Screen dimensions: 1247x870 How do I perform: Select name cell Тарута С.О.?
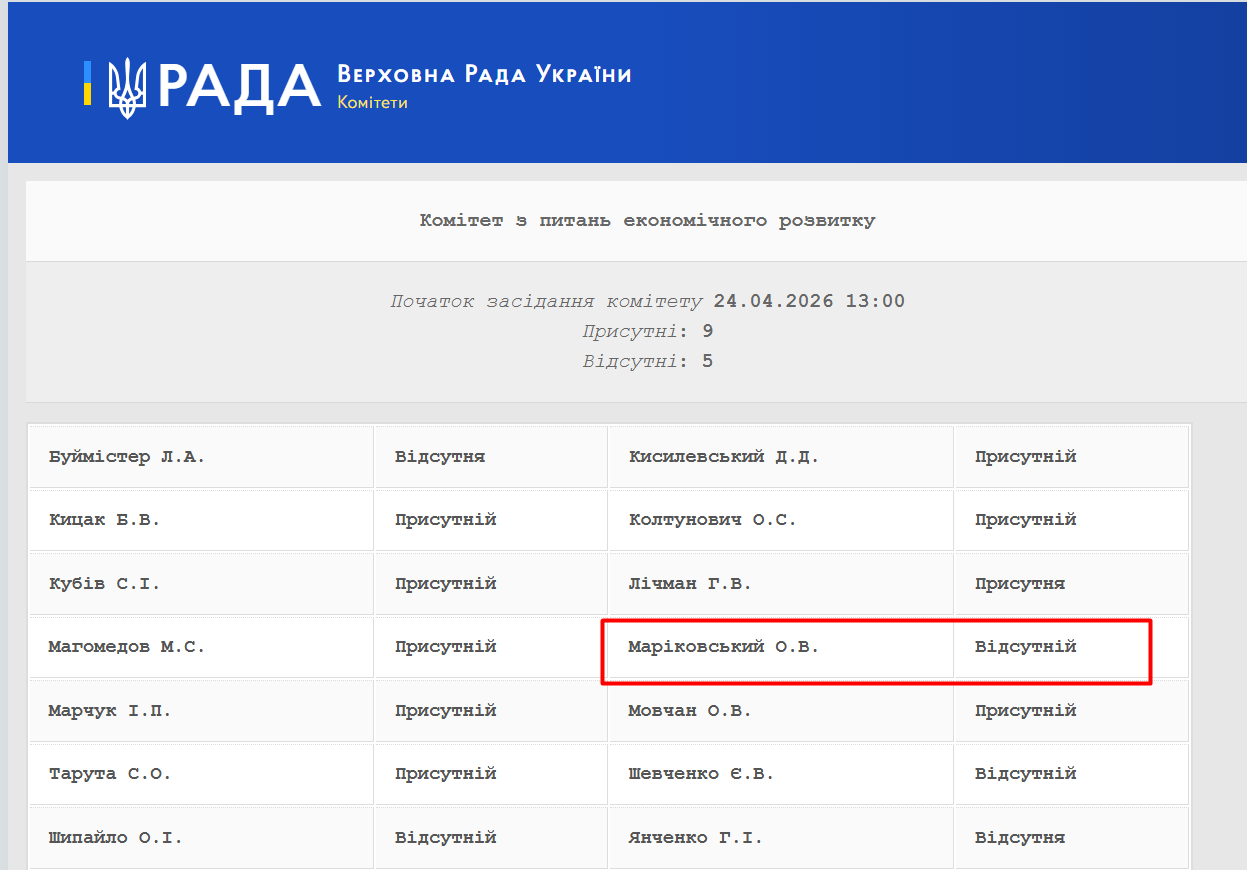[x=201, y=774]
